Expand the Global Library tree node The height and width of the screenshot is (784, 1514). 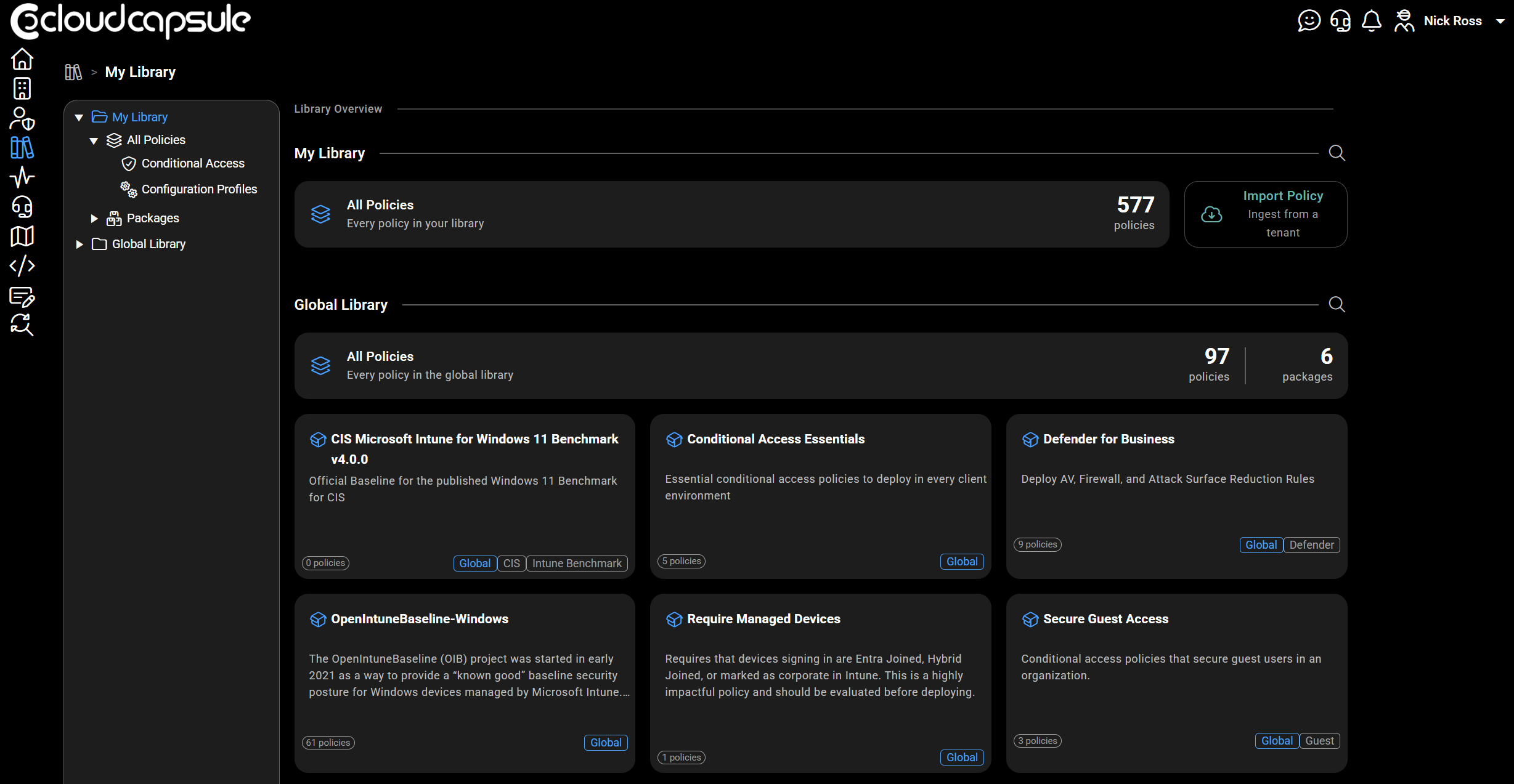click(x=79, y=244)
